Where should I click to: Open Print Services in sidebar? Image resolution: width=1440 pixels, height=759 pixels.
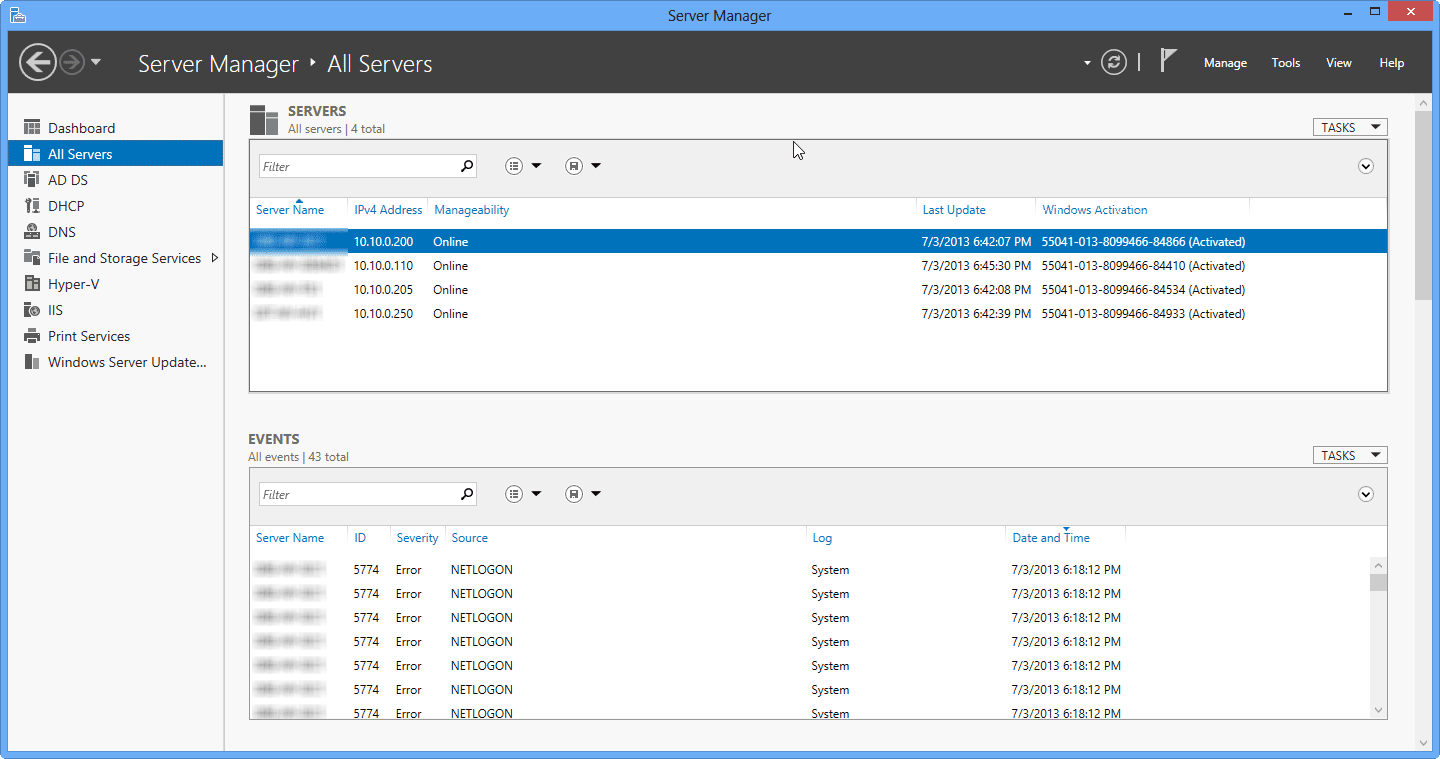[116, 336]
